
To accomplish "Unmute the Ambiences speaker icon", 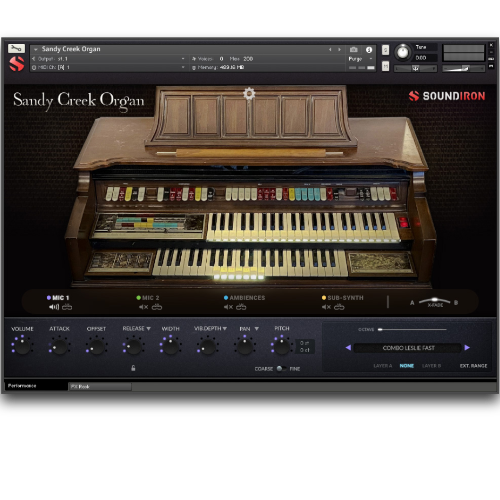I will (228, 307).
